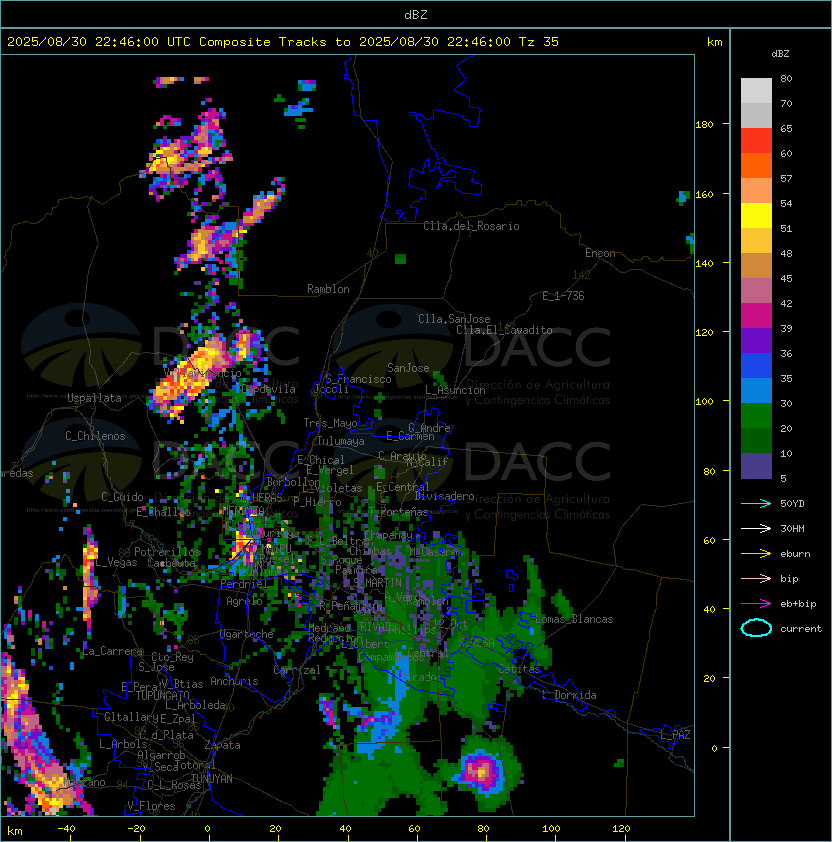
Task: Click the '120' tick on bottom km axis
Action: 621,829
